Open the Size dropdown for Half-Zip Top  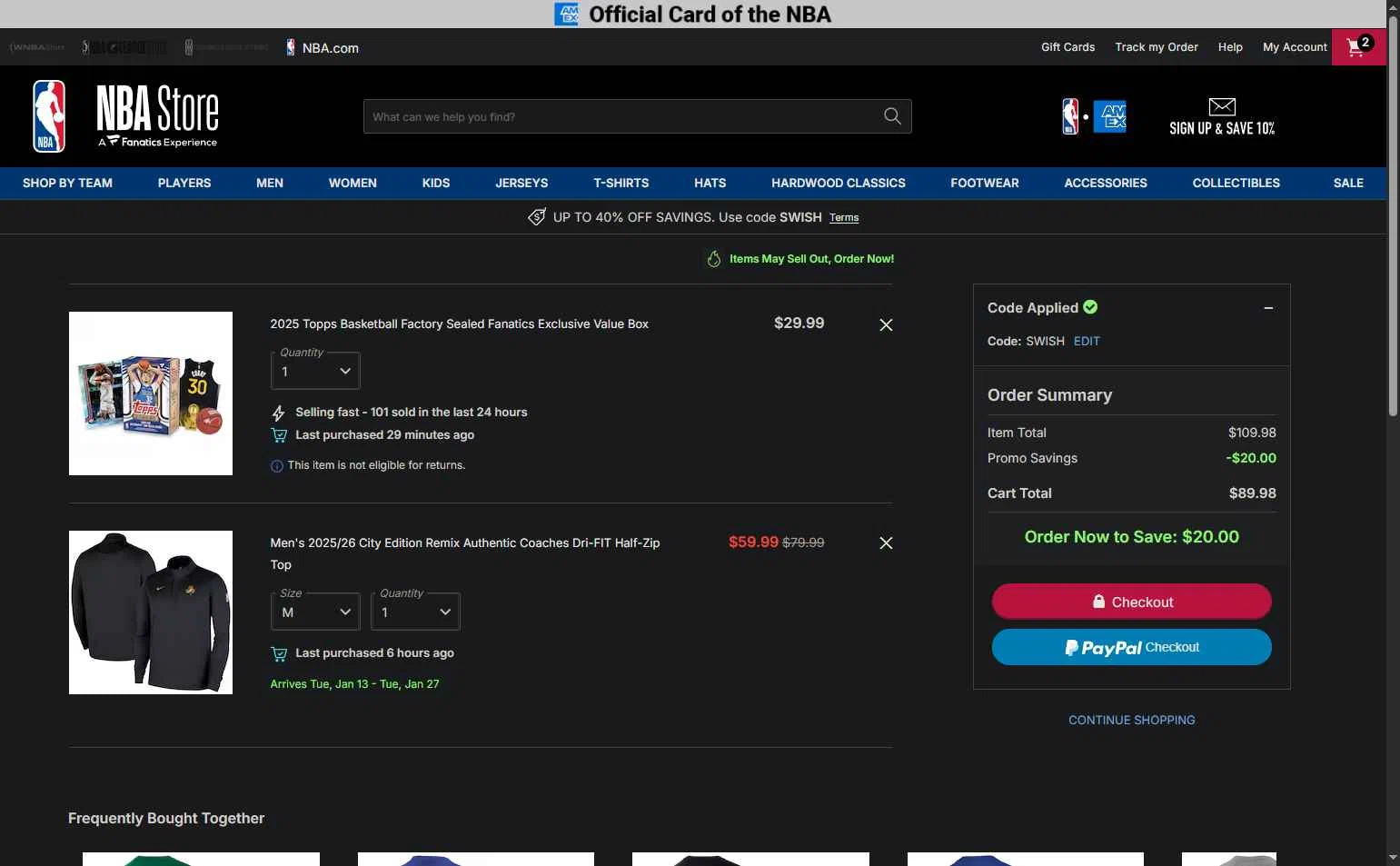click(x=315, y=612)
